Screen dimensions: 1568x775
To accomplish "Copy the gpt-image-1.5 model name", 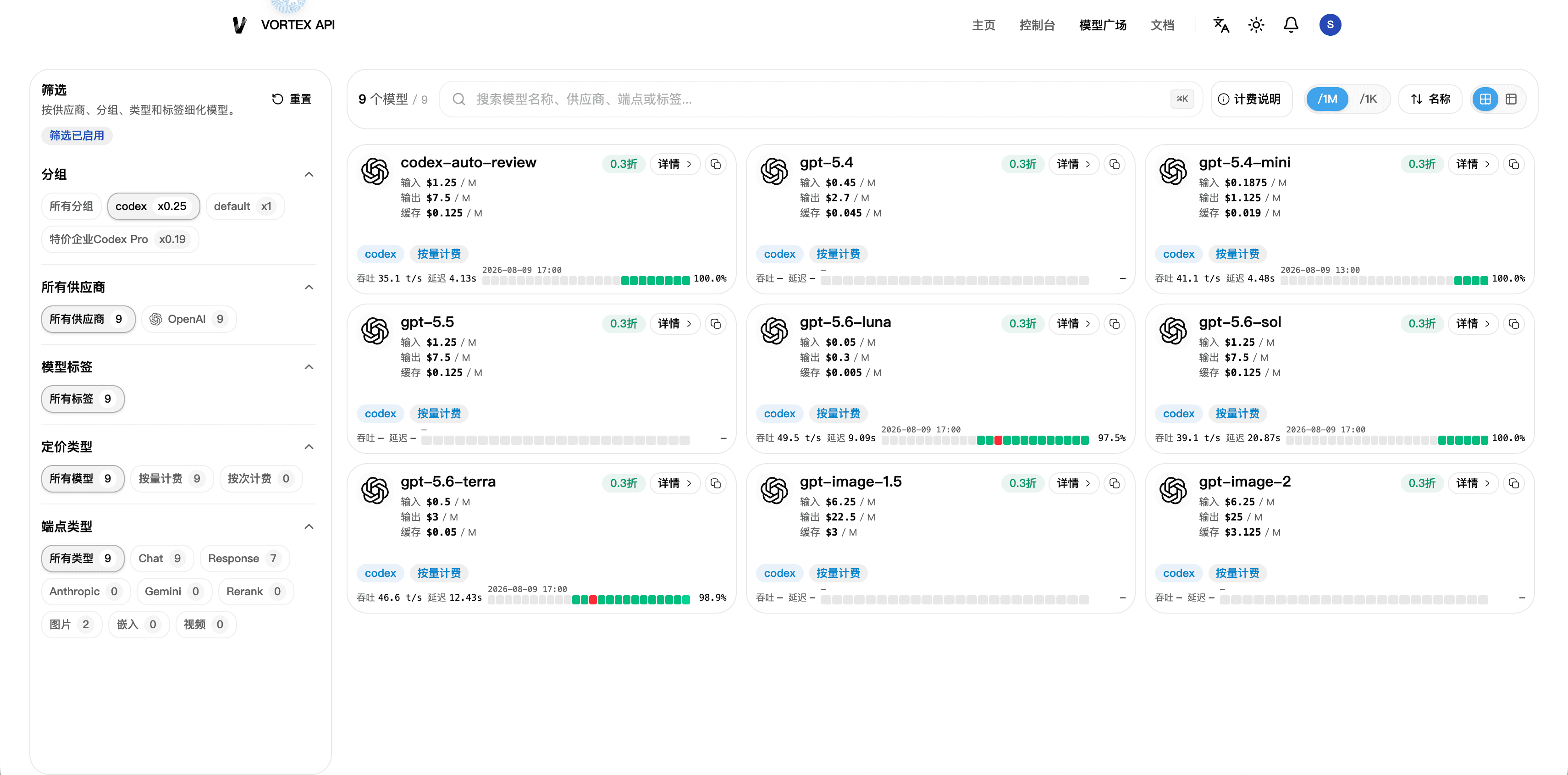I will 1115,483.
